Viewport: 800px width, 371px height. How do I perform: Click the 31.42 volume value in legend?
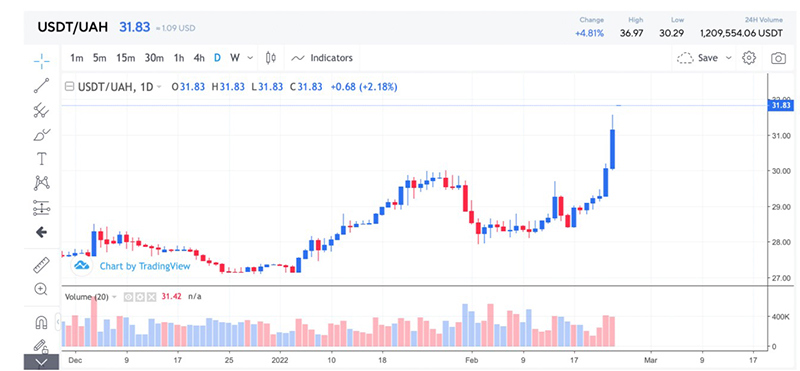tap(172, 296)
